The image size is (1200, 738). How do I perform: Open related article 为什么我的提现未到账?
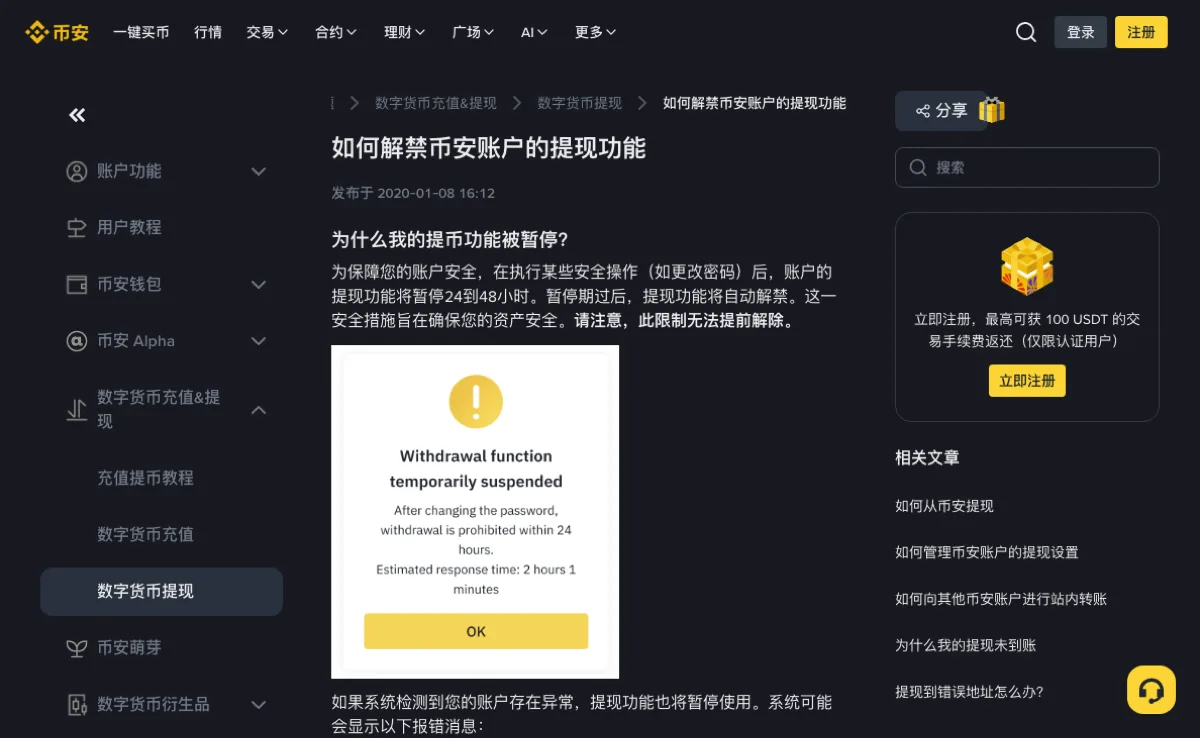(965, 645)
